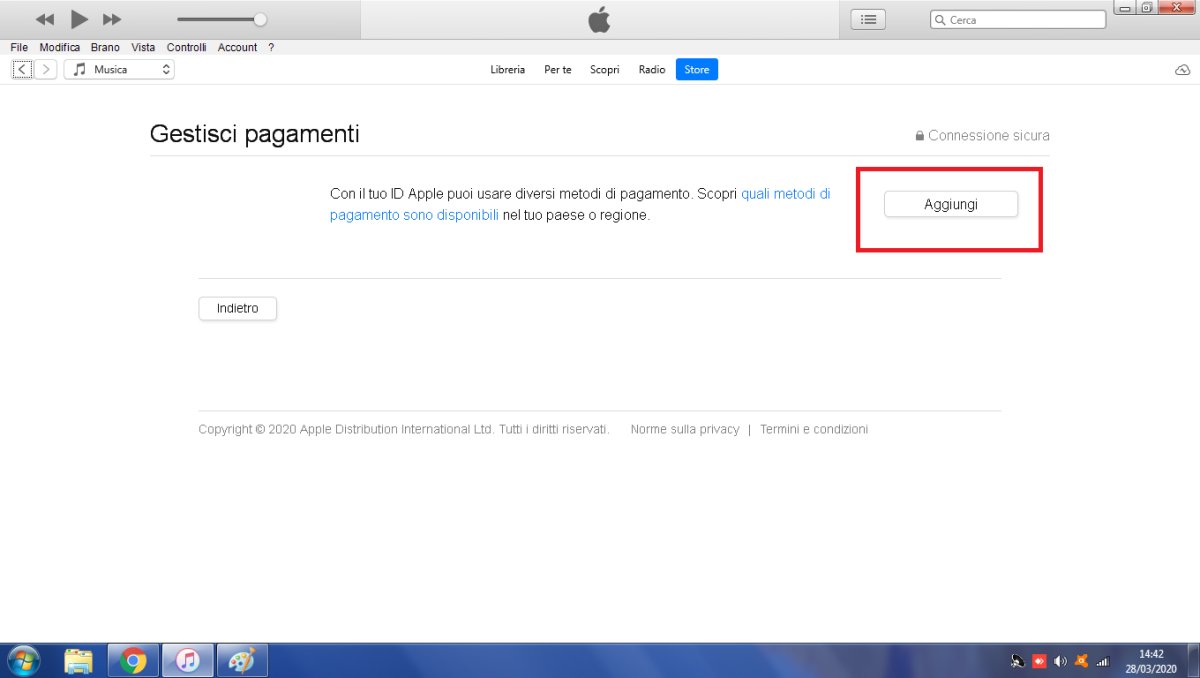Open the Up Next list icon

click(868, 19)
